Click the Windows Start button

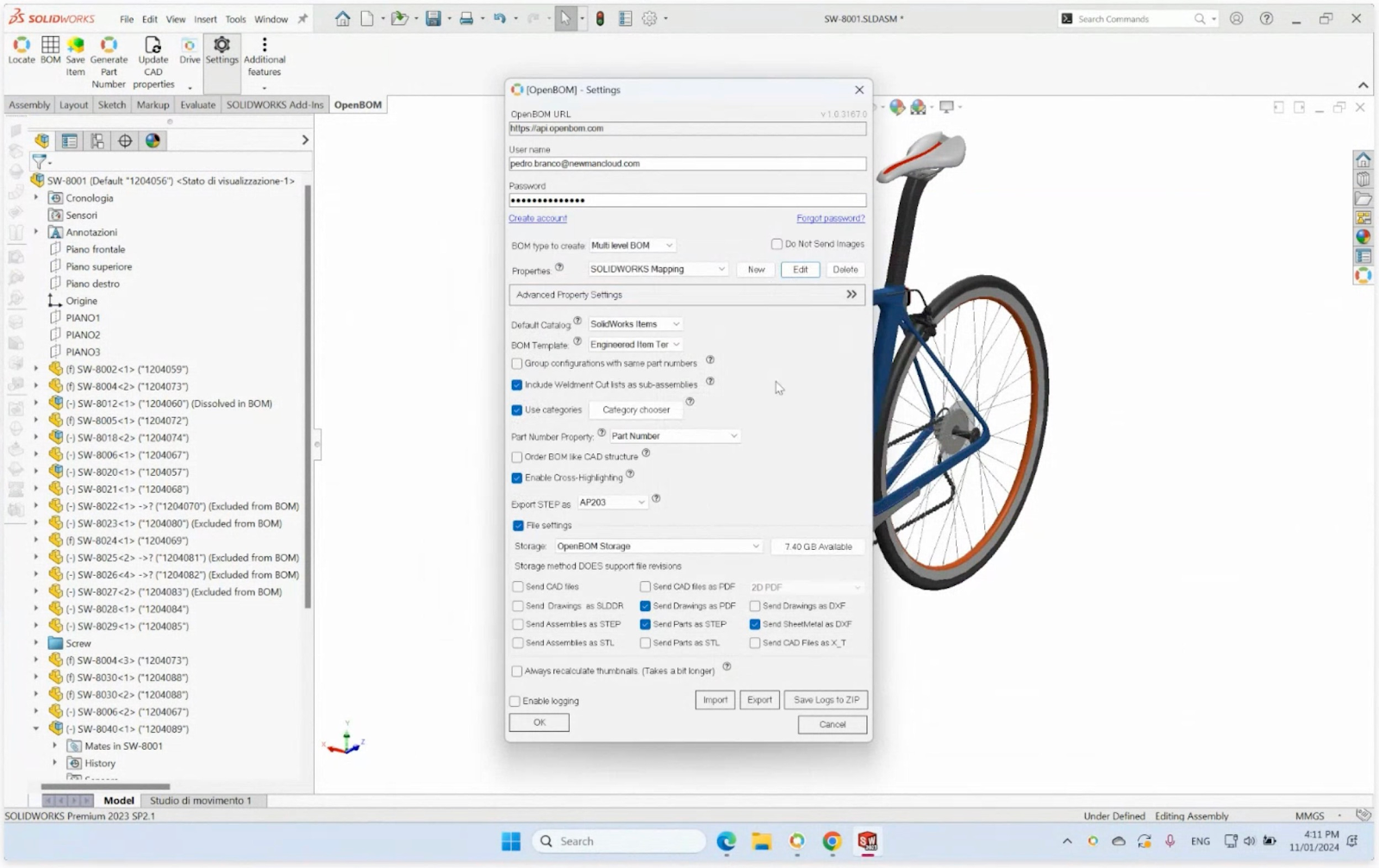[x=511, y=841]
